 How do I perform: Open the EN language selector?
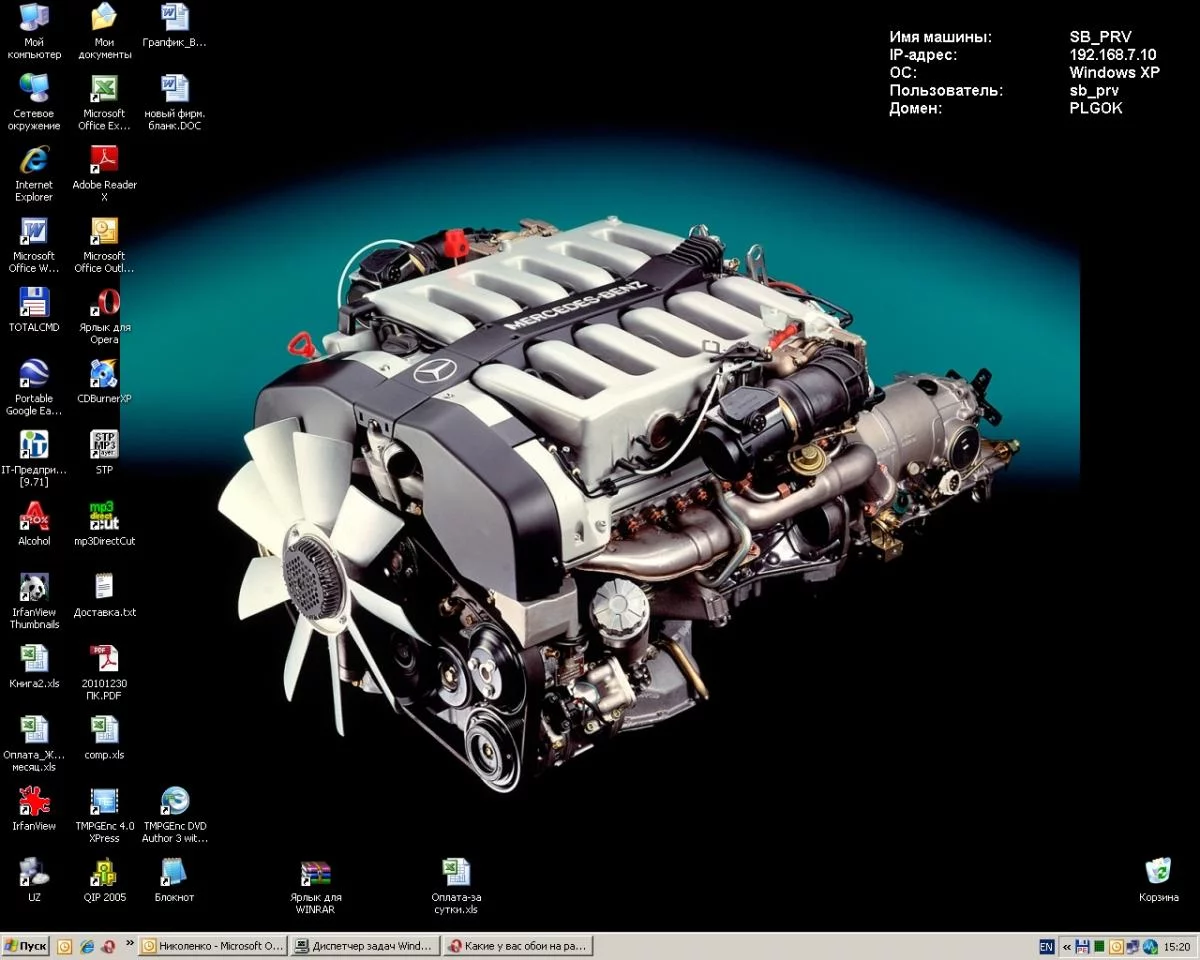click(x=1046, y=946)
